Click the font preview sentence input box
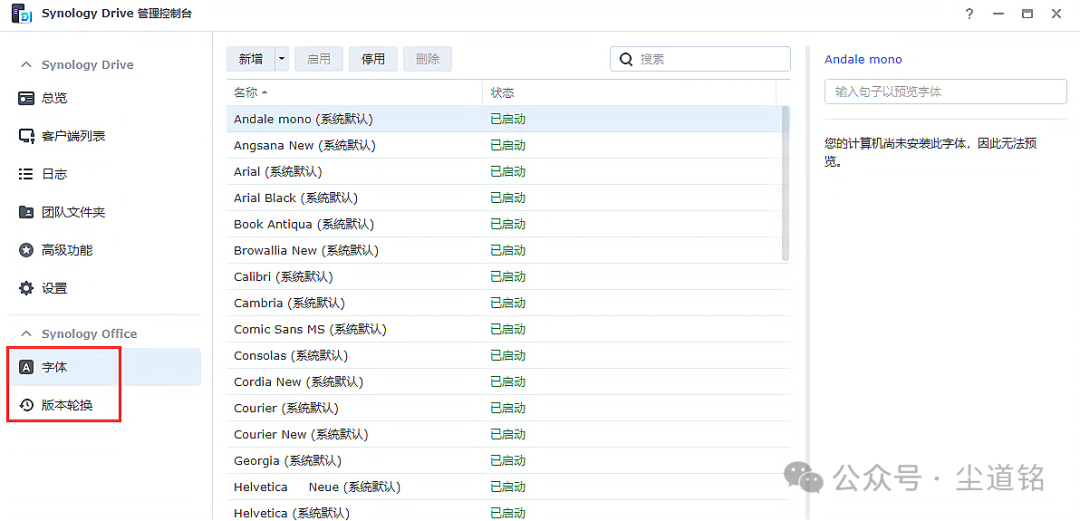1080x521 pixels. tap(945, 91)
